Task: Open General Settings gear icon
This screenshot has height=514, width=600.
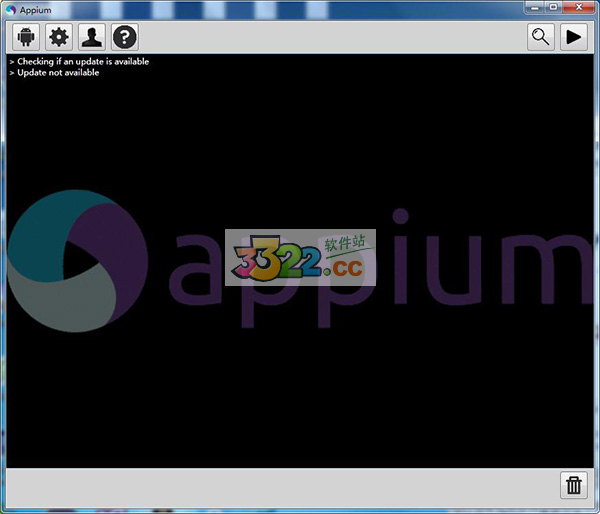Action: tap(59, 37)
